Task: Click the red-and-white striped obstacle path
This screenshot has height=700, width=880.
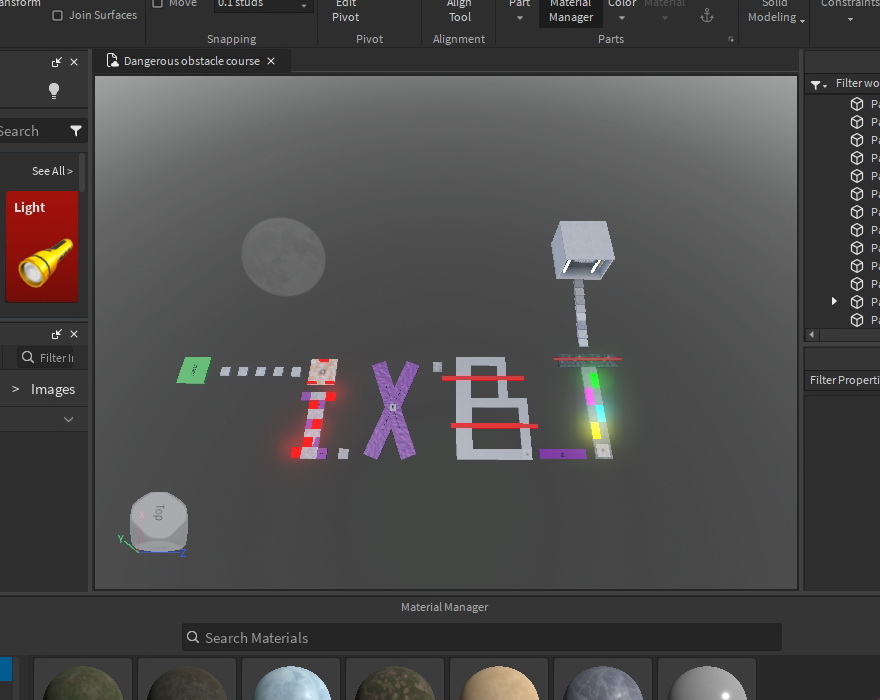Action: click(x=313, y=425)
